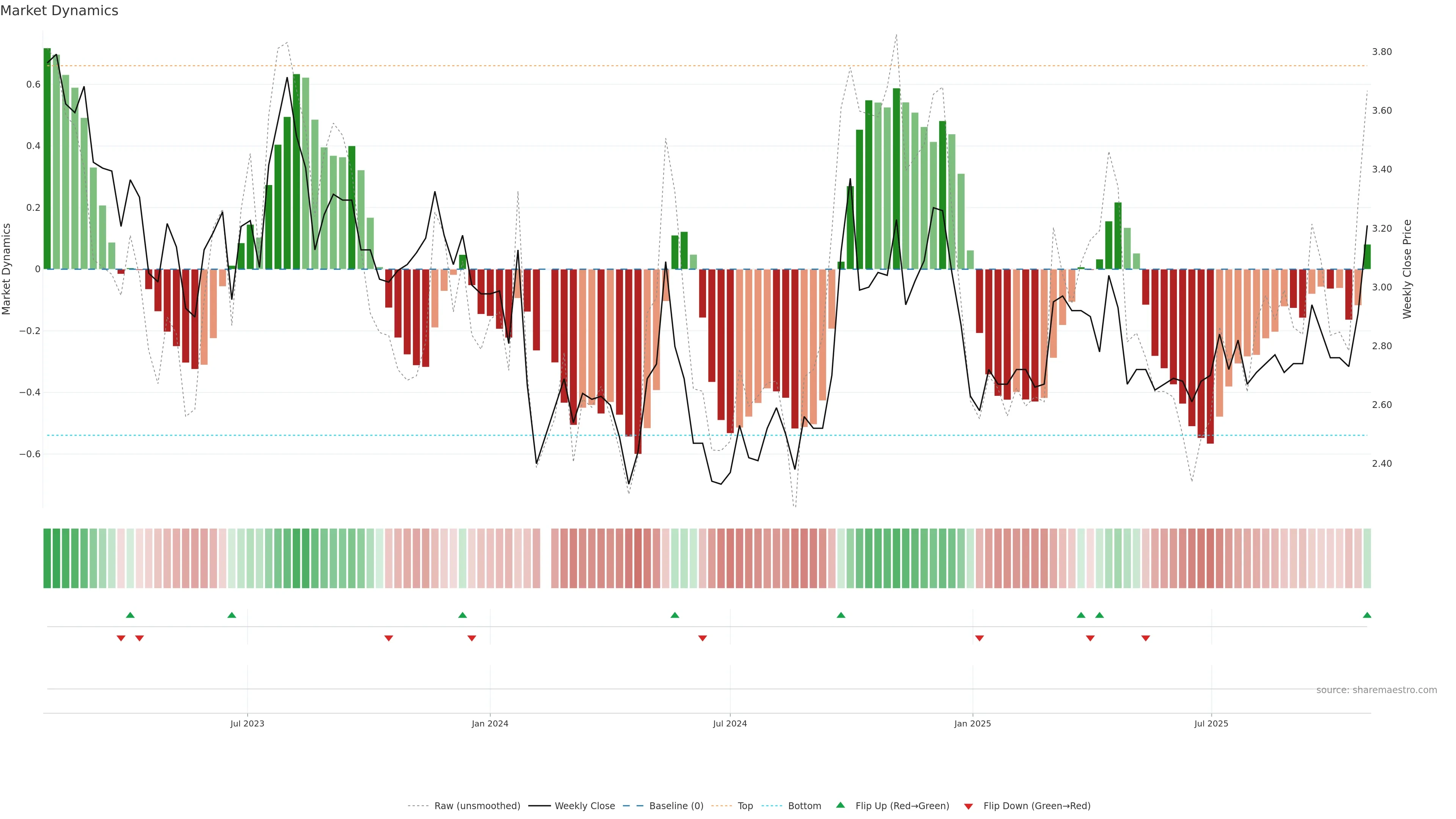Click the Jul 2025 x-axis label
The image size is (1456, 819).
point(1211,723)
